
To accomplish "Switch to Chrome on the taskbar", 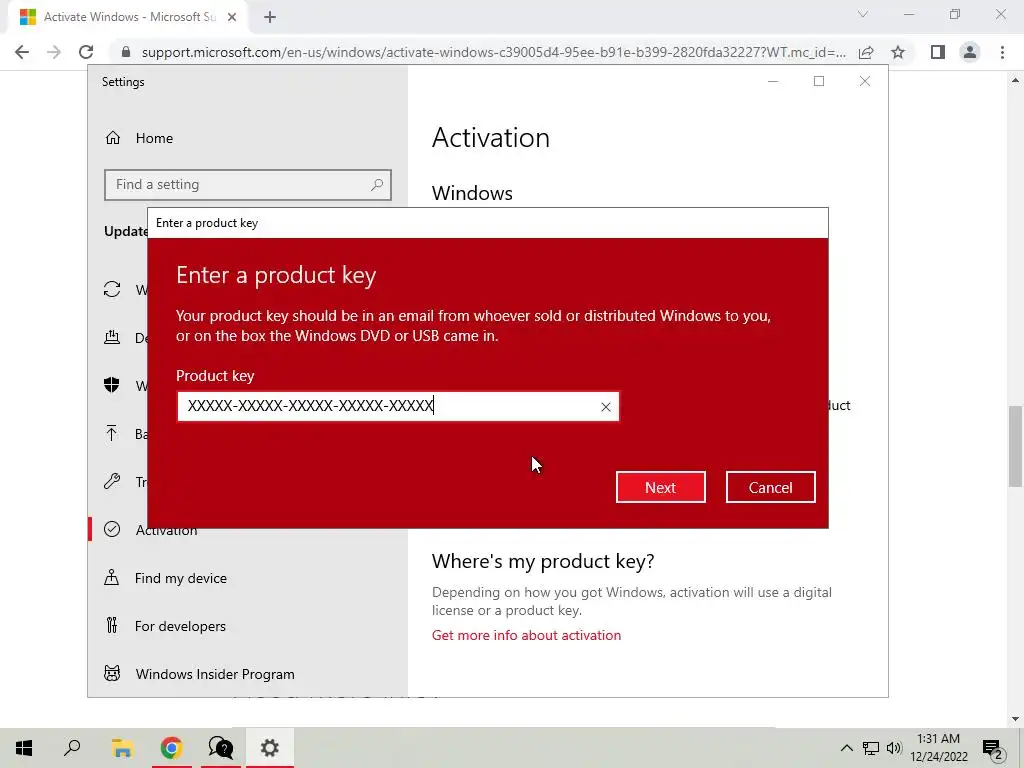I will coord(171,748).
